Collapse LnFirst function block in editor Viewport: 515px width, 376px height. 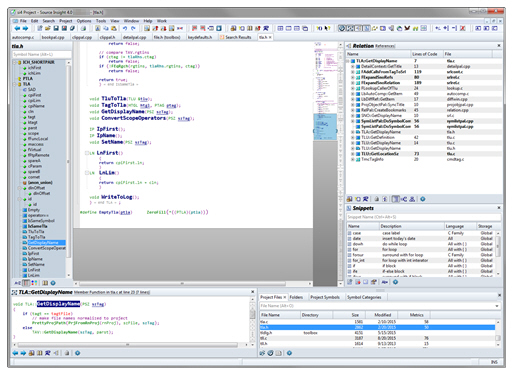(87, 153)
